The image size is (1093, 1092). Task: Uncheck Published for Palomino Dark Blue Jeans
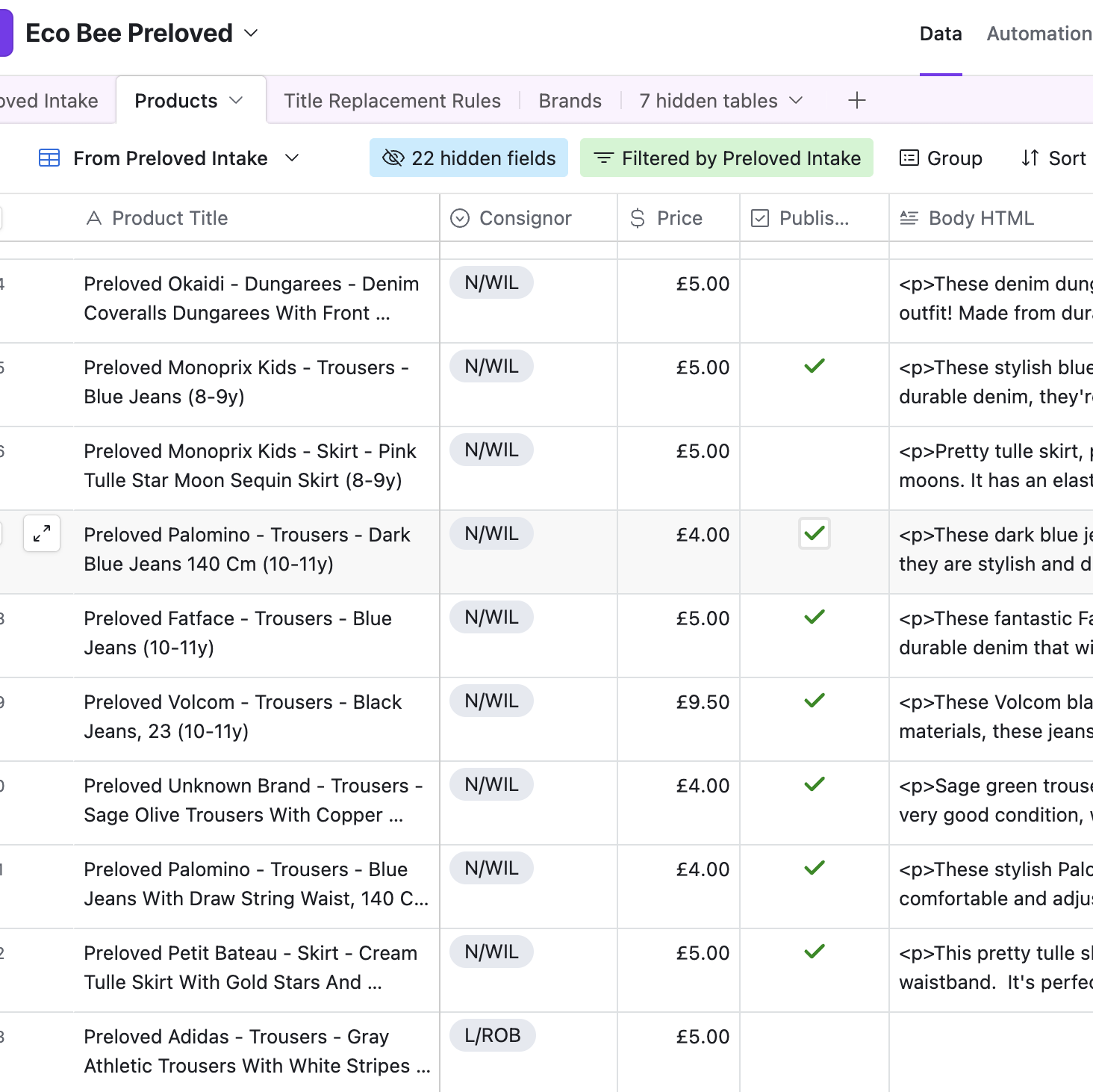click(x=814, y=533)
